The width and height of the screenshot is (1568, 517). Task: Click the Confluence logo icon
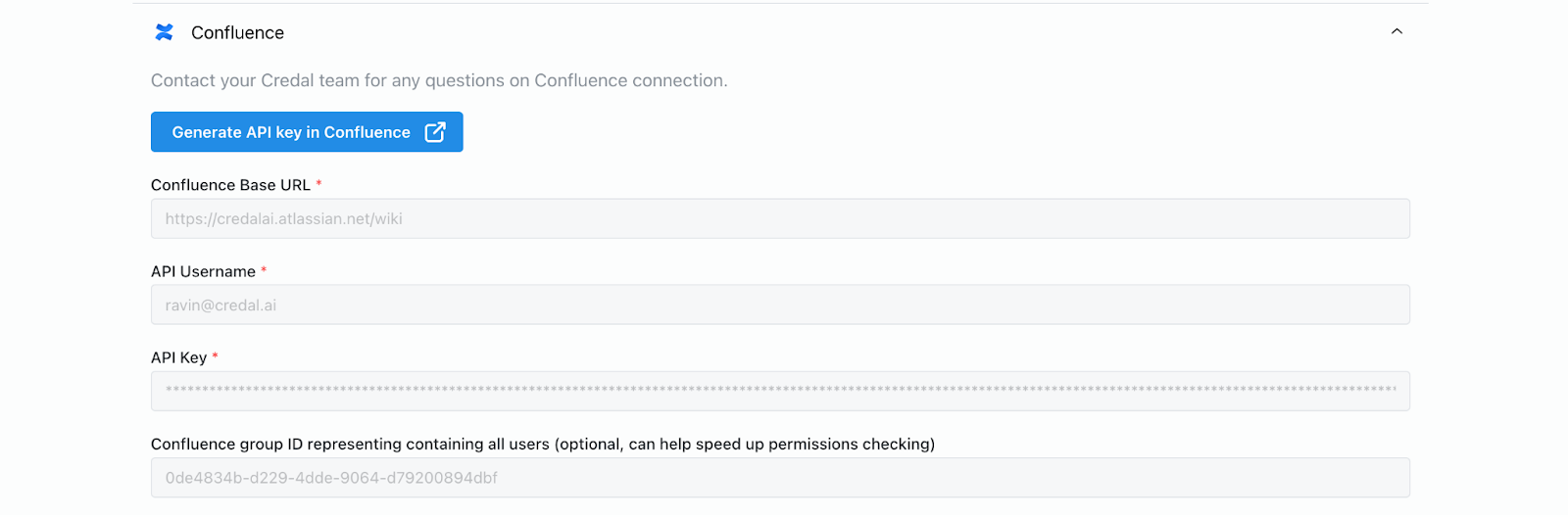coord(164,32)
